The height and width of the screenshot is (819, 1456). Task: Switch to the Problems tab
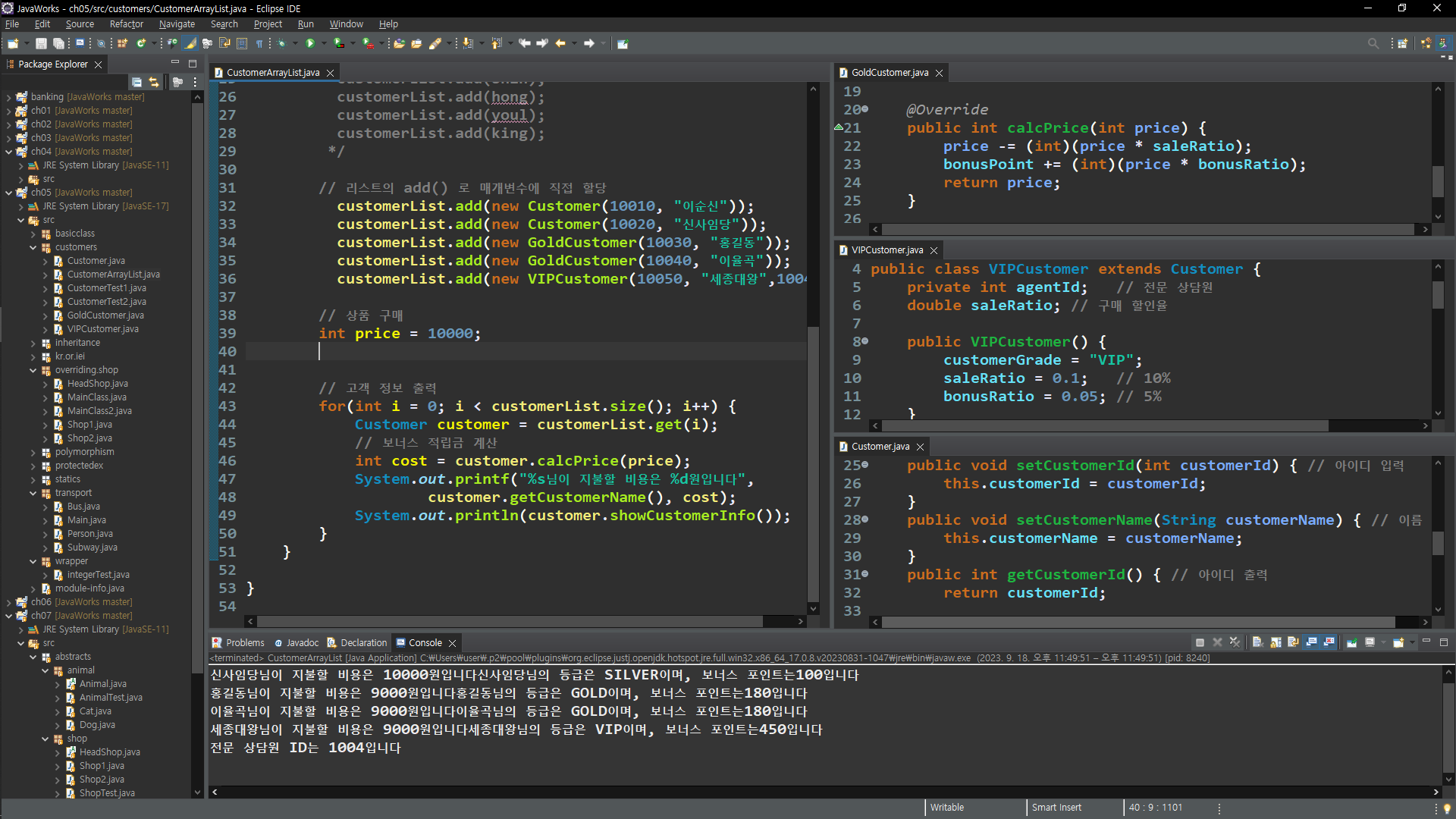click(244, 642)
